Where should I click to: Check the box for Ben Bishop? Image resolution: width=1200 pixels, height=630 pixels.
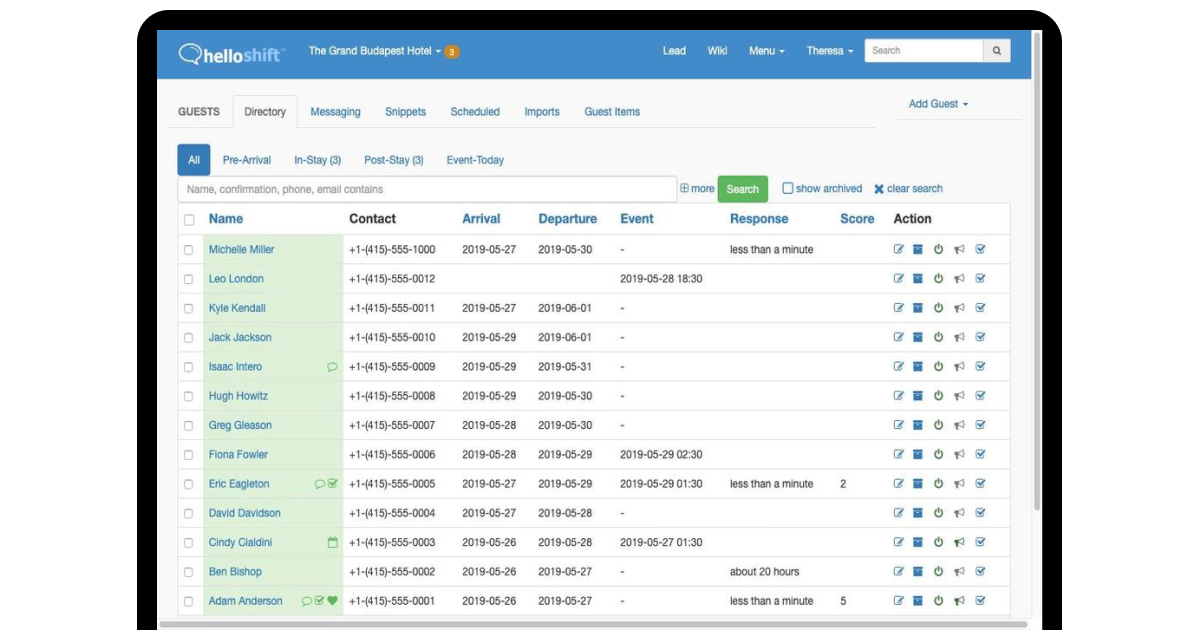pyautogui.click(x=189, y=572)
